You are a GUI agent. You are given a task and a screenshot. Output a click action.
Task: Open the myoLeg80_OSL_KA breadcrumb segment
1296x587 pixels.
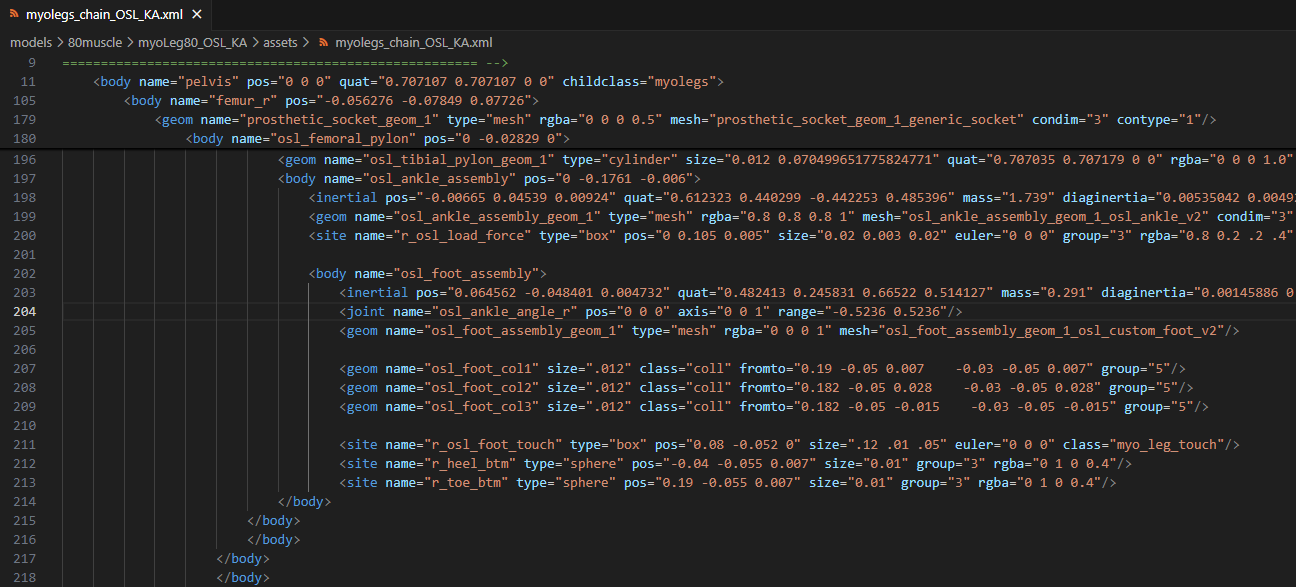(x=193, y=43)
